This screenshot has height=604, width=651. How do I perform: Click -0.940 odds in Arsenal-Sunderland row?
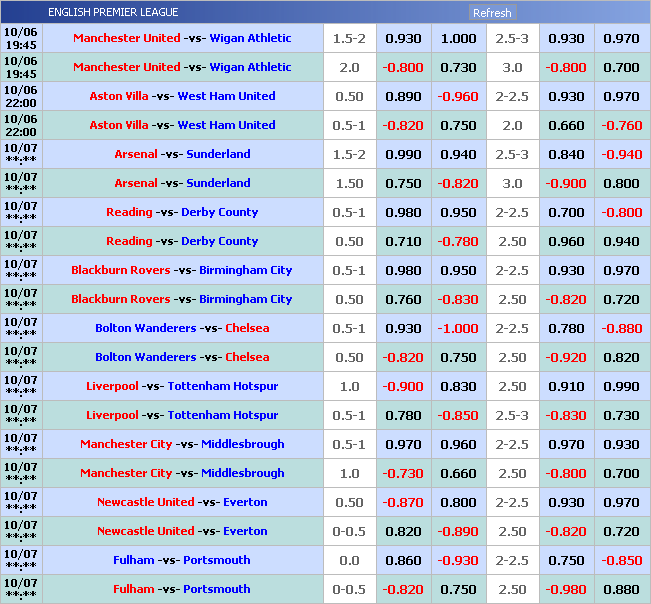point(621,154)
